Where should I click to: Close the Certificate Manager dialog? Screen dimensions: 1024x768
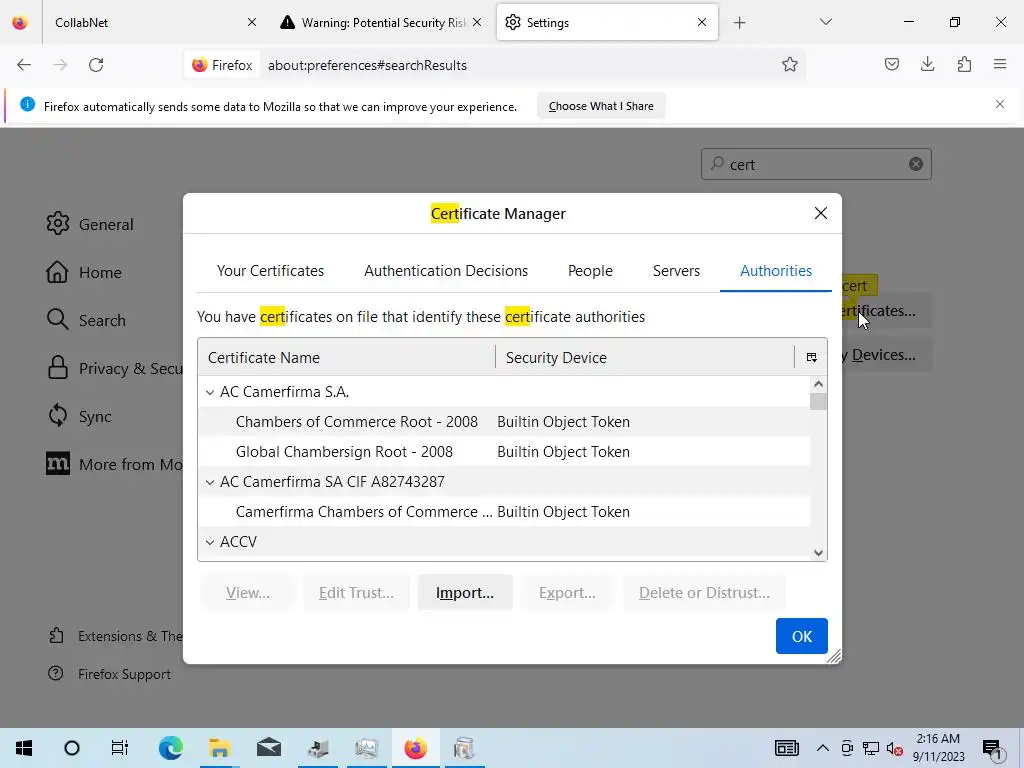point(821,214)
